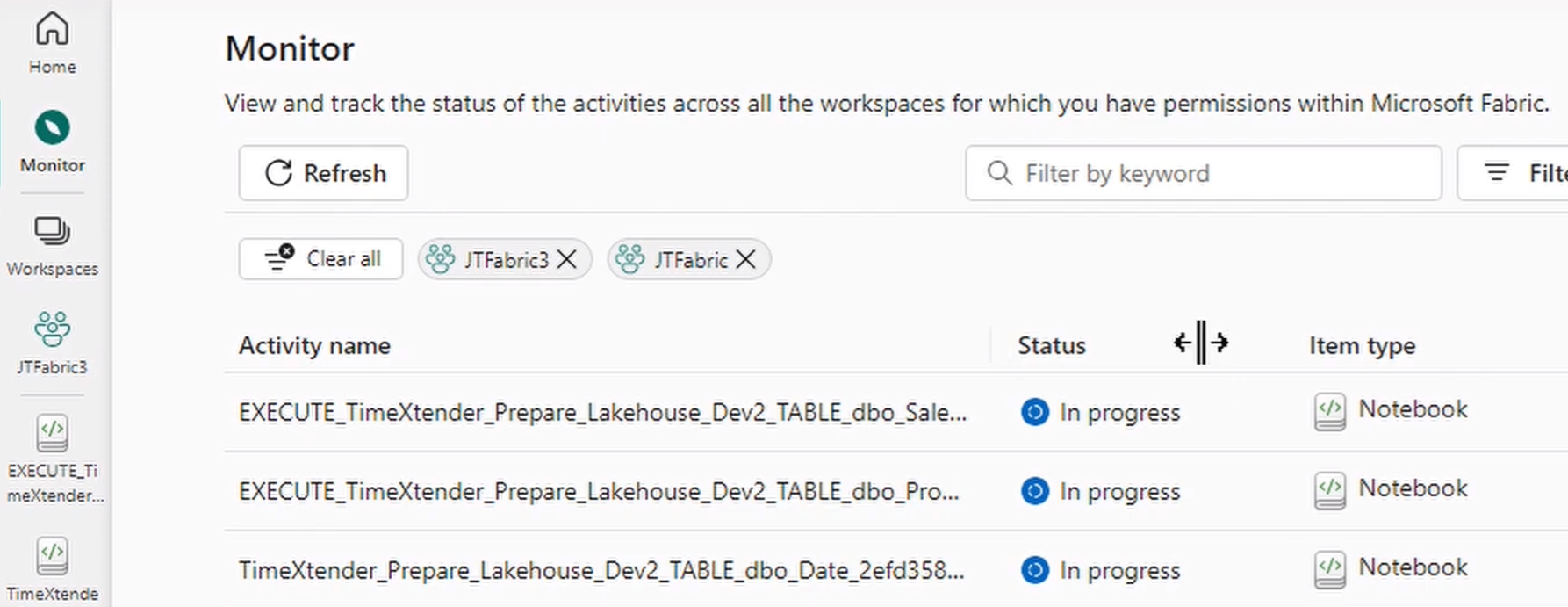The height and width of the screenshot is (607, 1568).
Task: Sort by the Status column header
Action: click(1051, 346)
